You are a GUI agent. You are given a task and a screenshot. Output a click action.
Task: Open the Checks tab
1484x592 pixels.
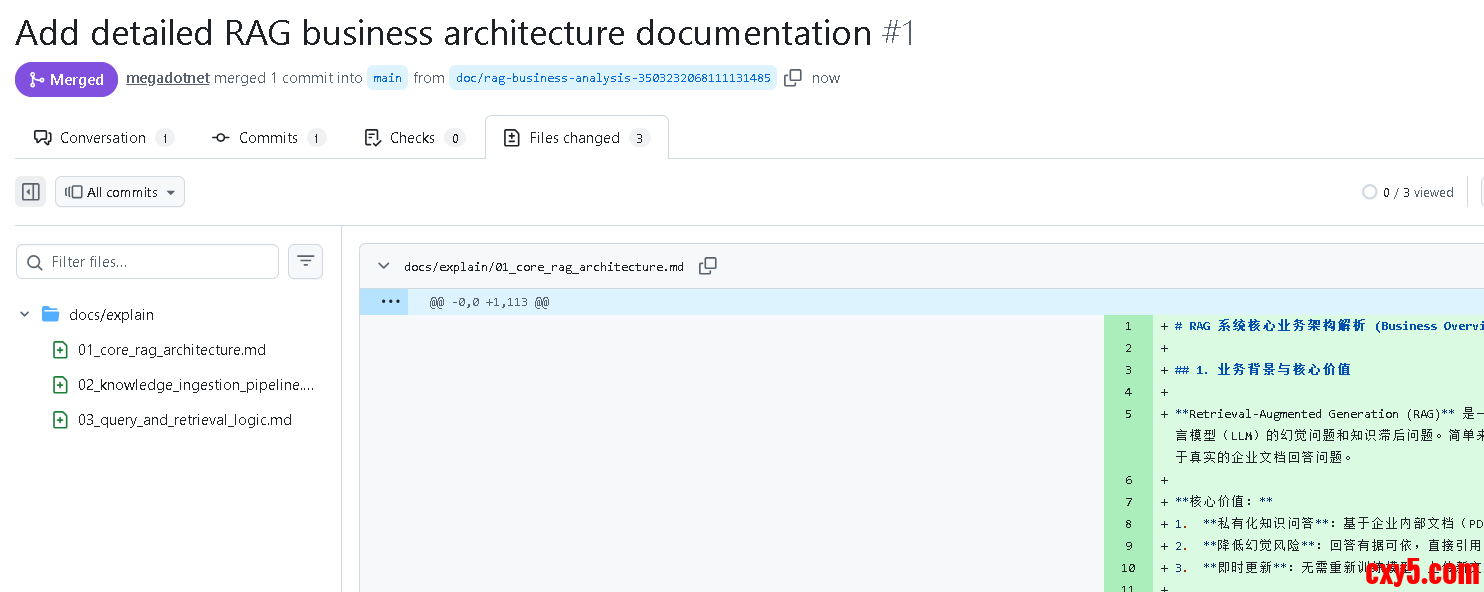(412, 138)
